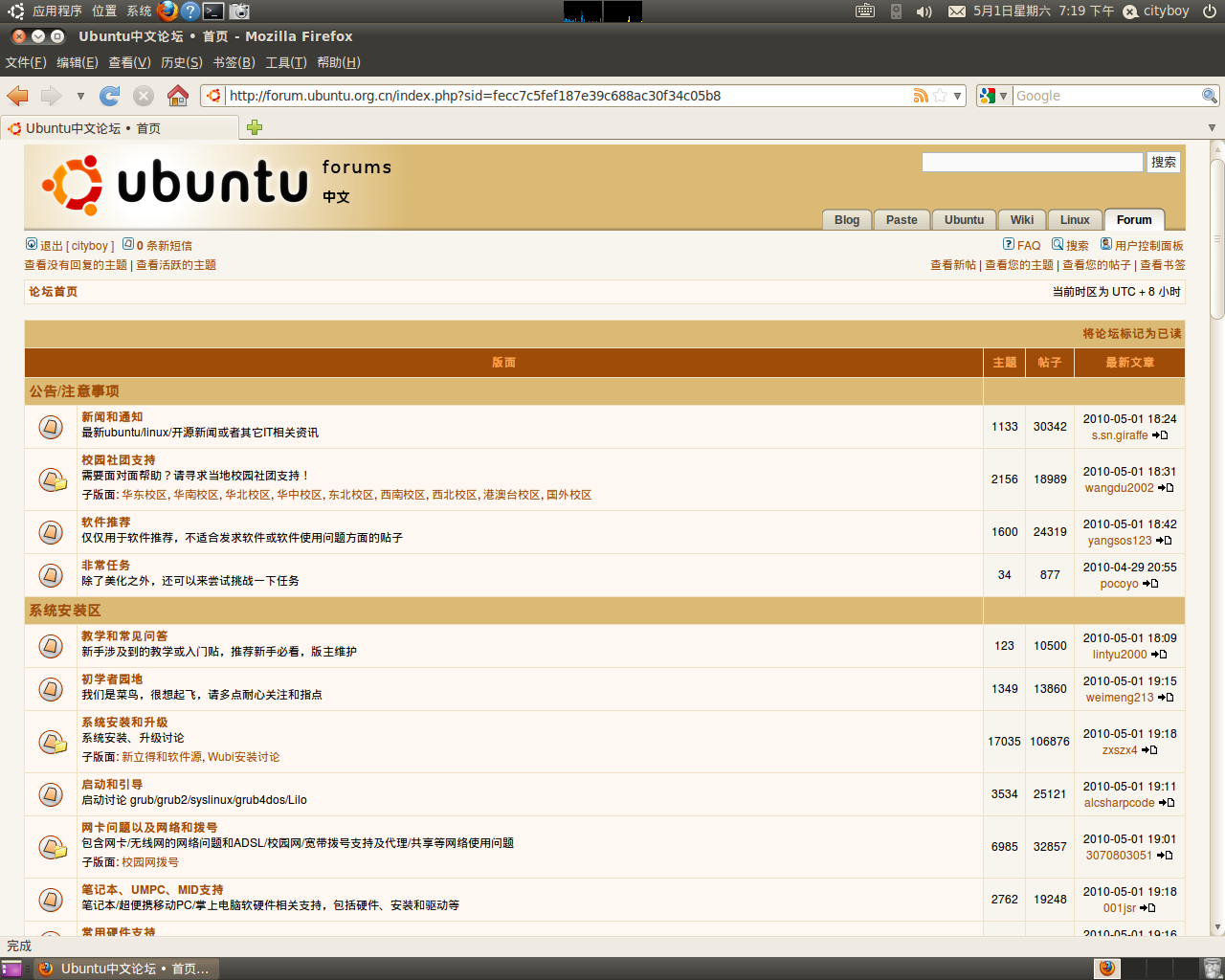Open the 位置 menu in top panel
The image size is (1225, 980).
[104, 11]
